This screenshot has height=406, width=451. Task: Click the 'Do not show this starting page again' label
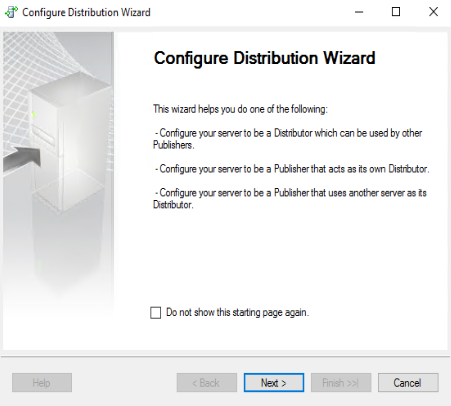(237, 312)
